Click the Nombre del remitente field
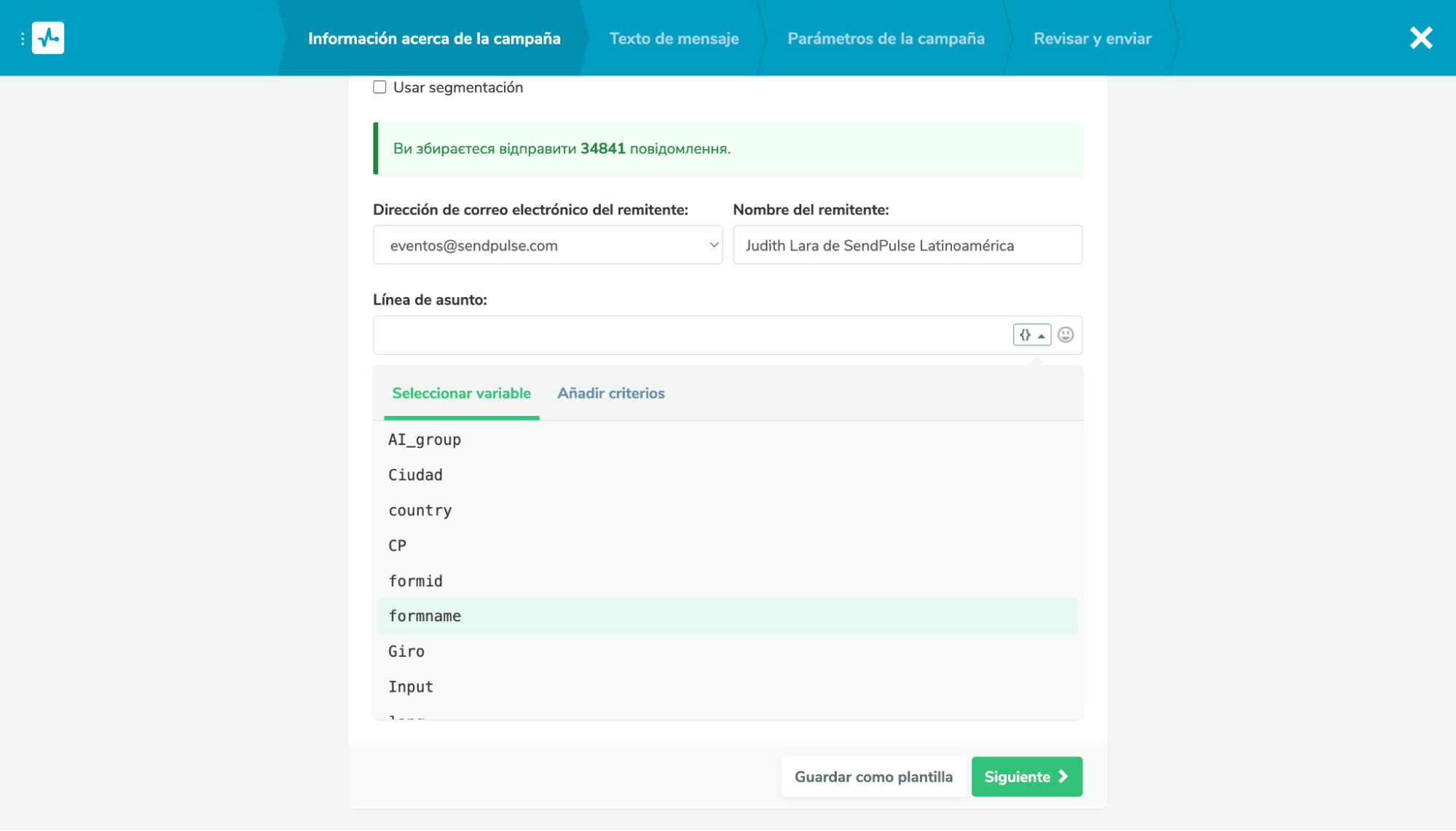This screenshot has height=831, width=1456. pyautogui.click(x=907, y=245)
